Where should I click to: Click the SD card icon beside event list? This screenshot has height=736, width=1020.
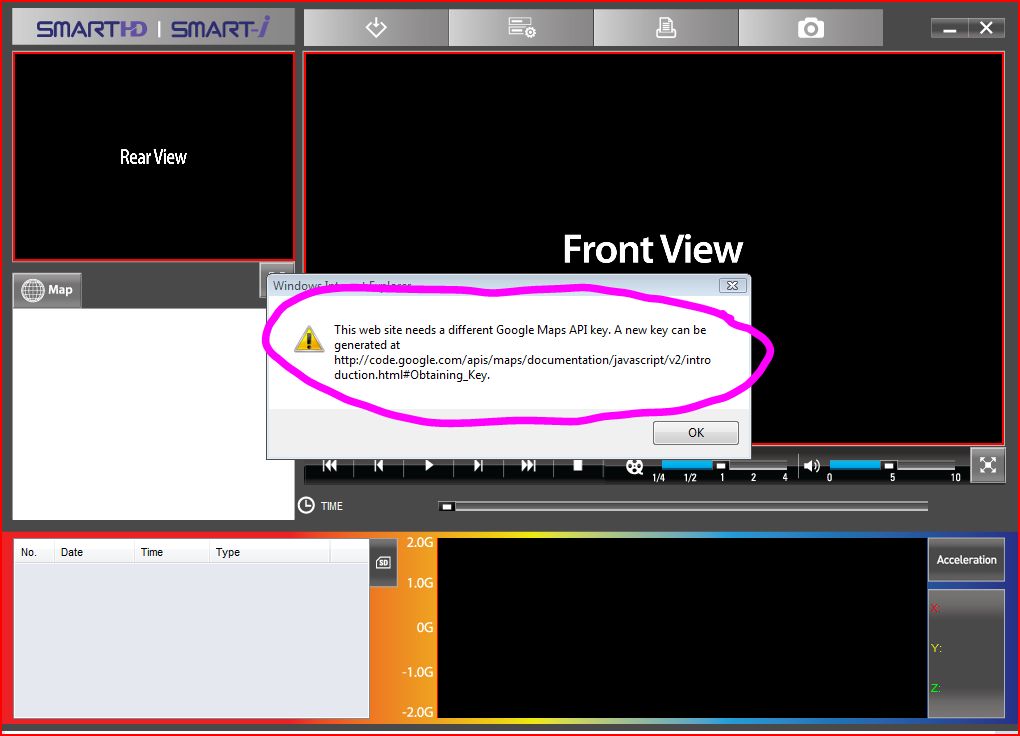(x=382, y=563)
